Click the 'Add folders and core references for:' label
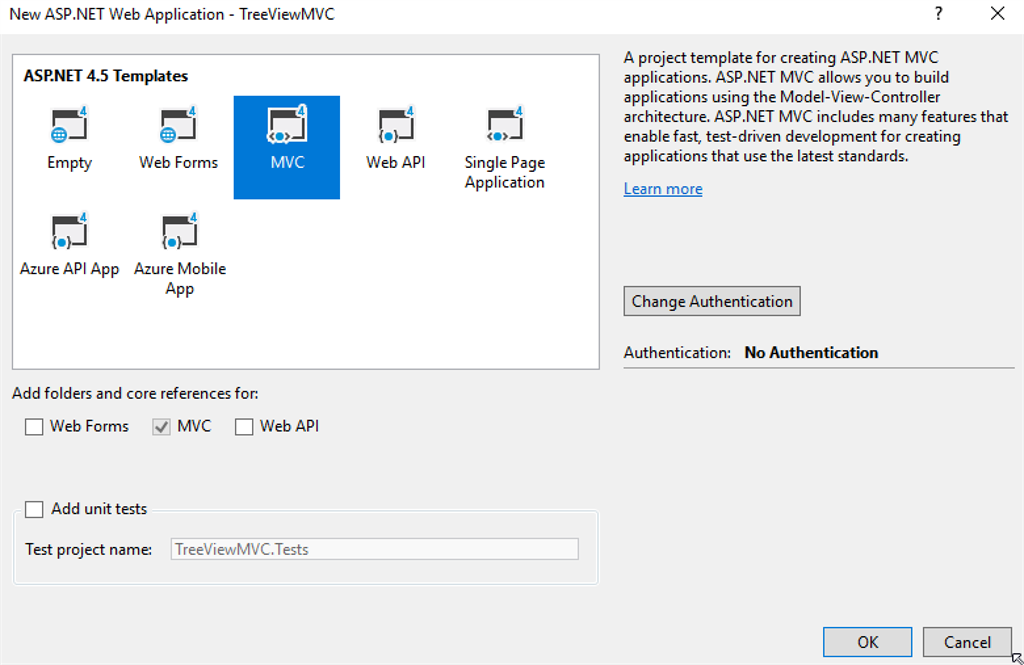1024x665 pixels. pyautogui.click(x=135, y=393)
